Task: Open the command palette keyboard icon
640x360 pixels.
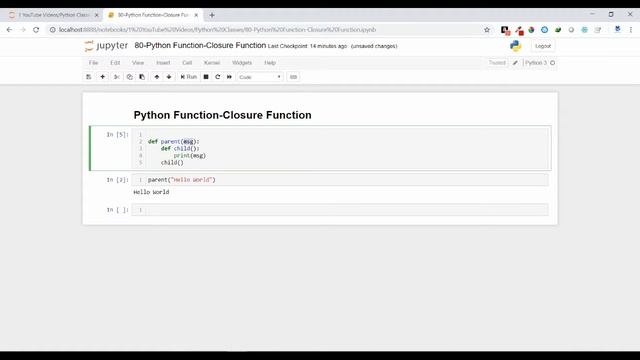Action: (293, 77)
